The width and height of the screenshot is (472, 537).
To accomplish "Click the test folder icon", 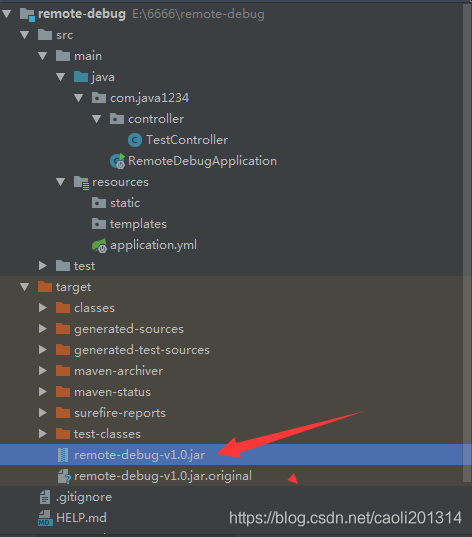I will (63, 266).
